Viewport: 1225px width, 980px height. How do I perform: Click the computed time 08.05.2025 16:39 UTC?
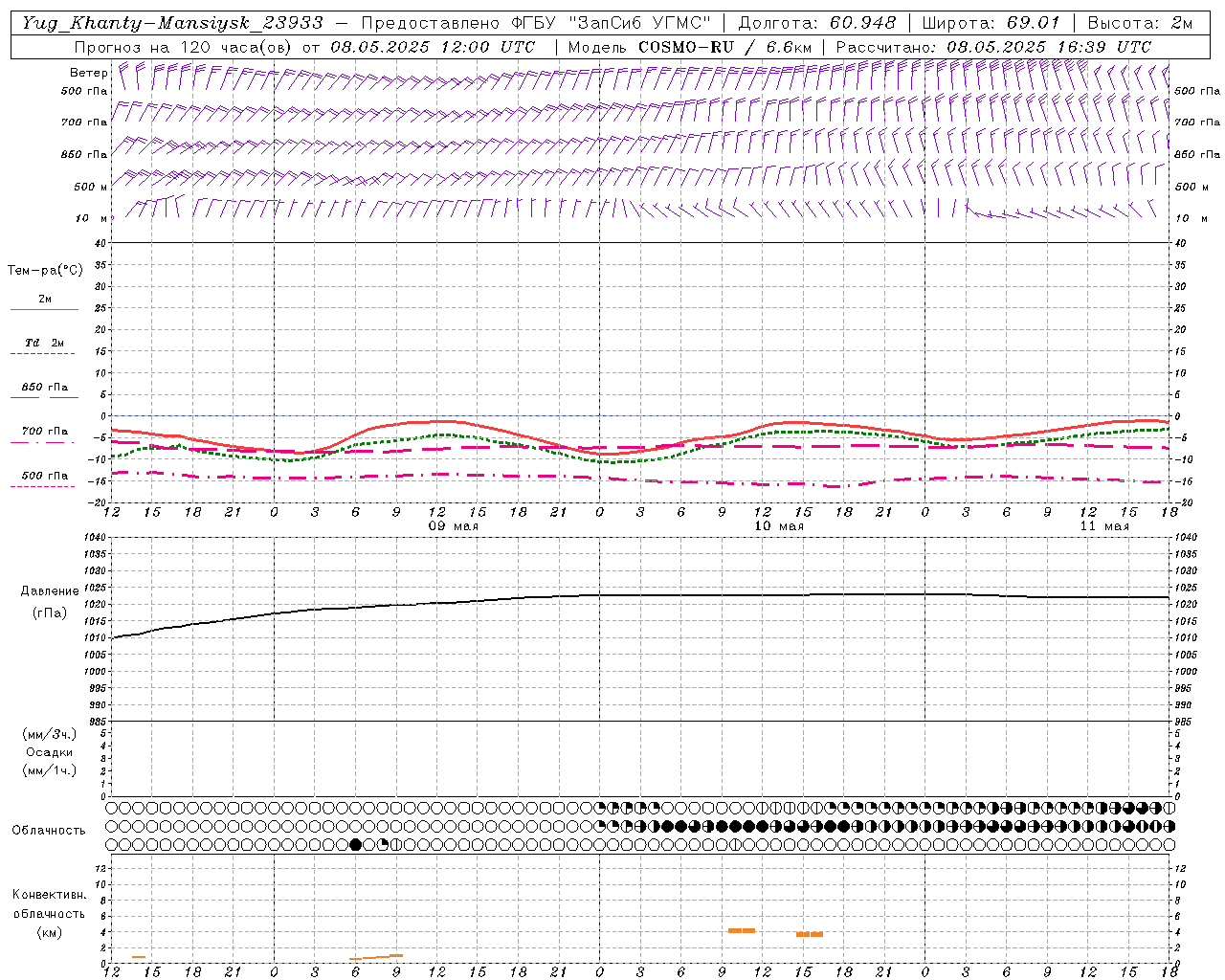point(1049,47)
